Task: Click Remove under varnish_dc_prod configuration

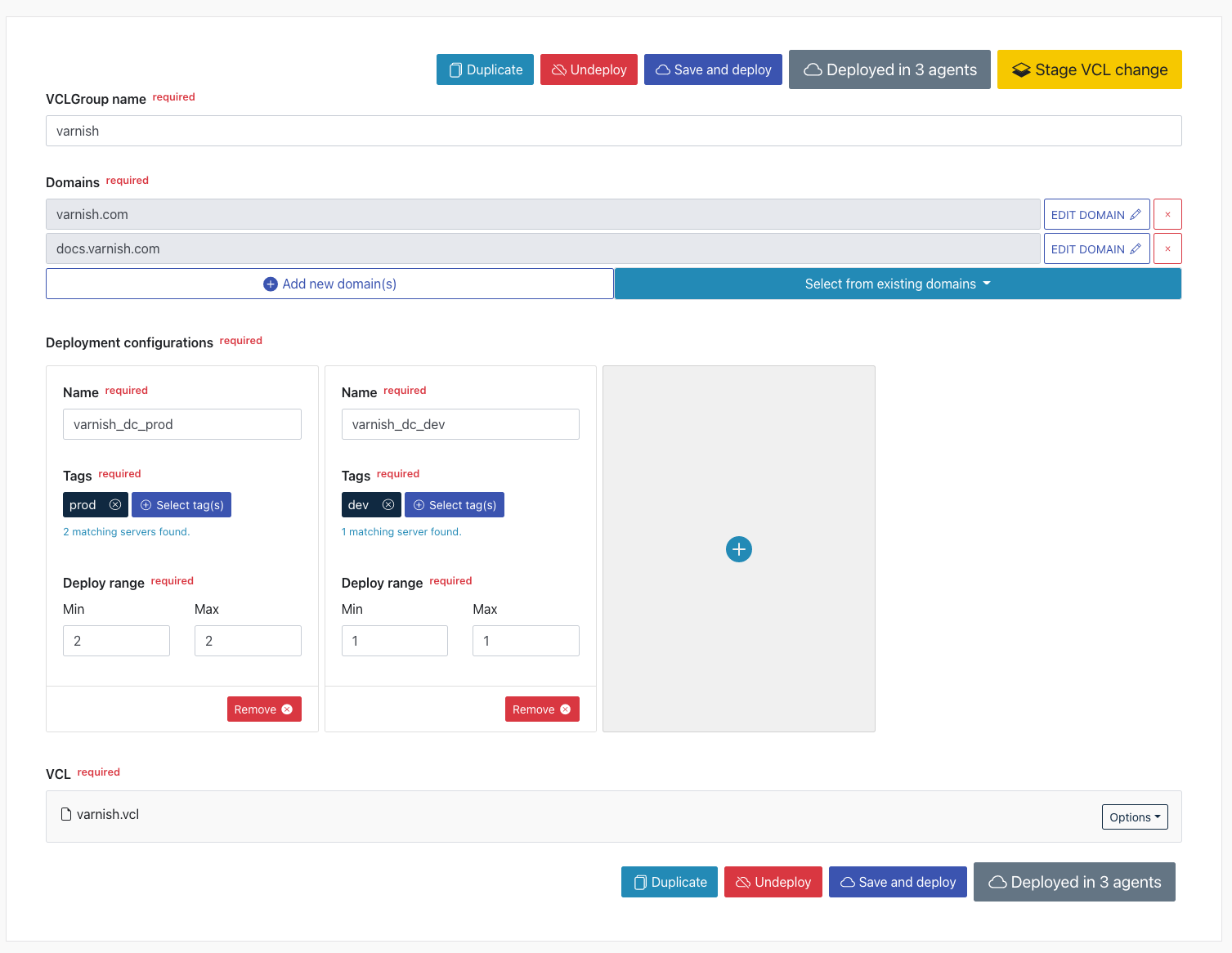Action: 263,709
